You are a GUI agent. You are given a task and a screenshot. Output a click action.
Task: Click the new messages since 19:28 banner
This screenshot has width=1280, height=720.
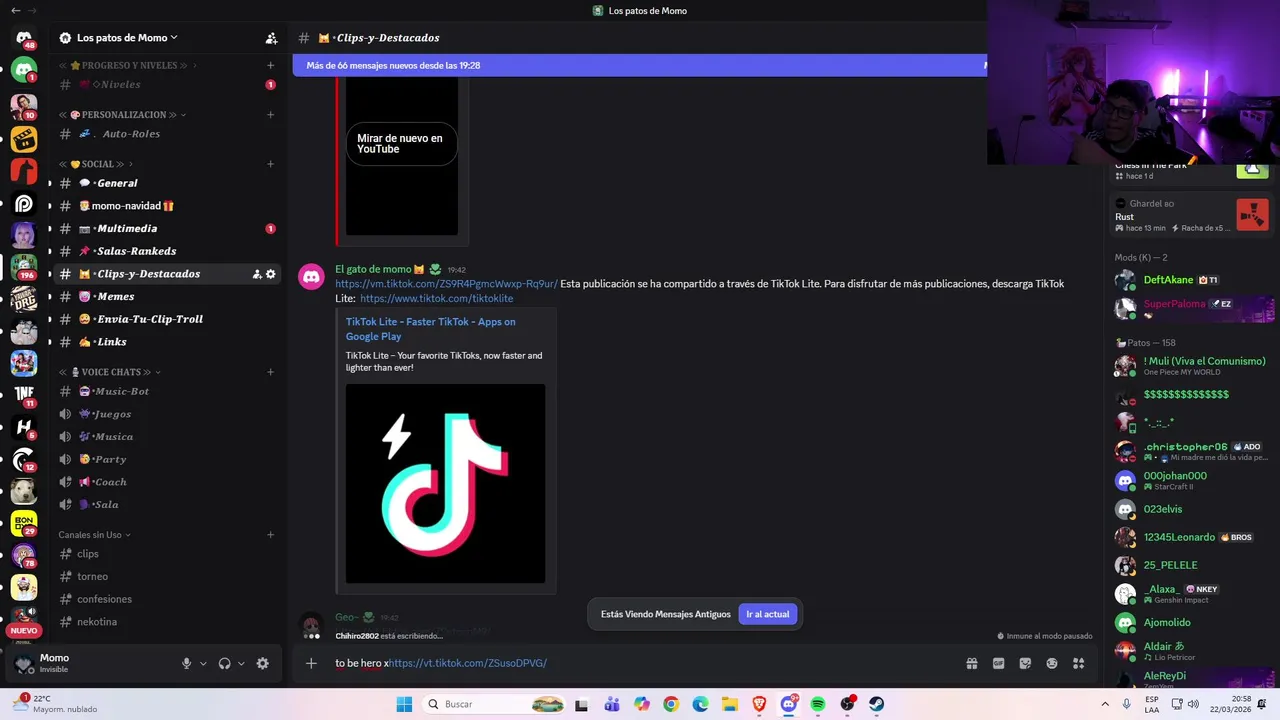(640, 65)
